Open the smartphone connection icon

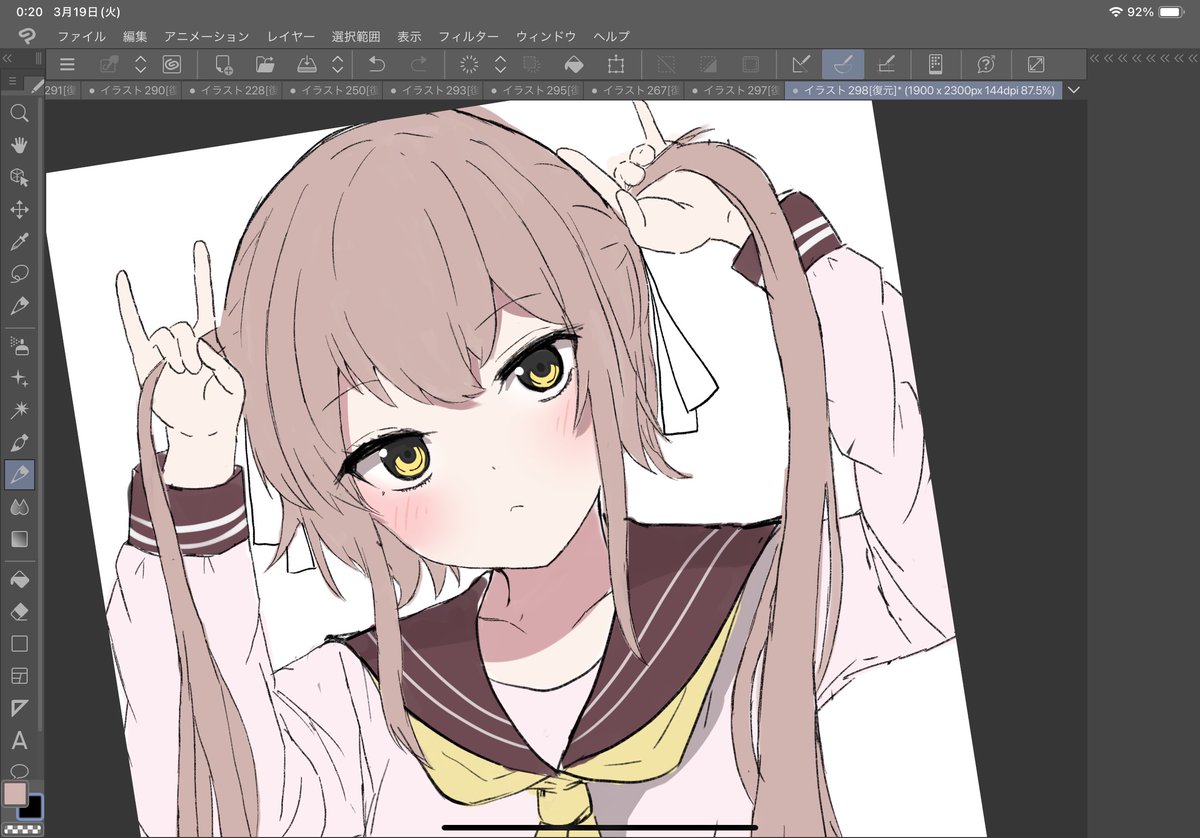tap(936, 65)
